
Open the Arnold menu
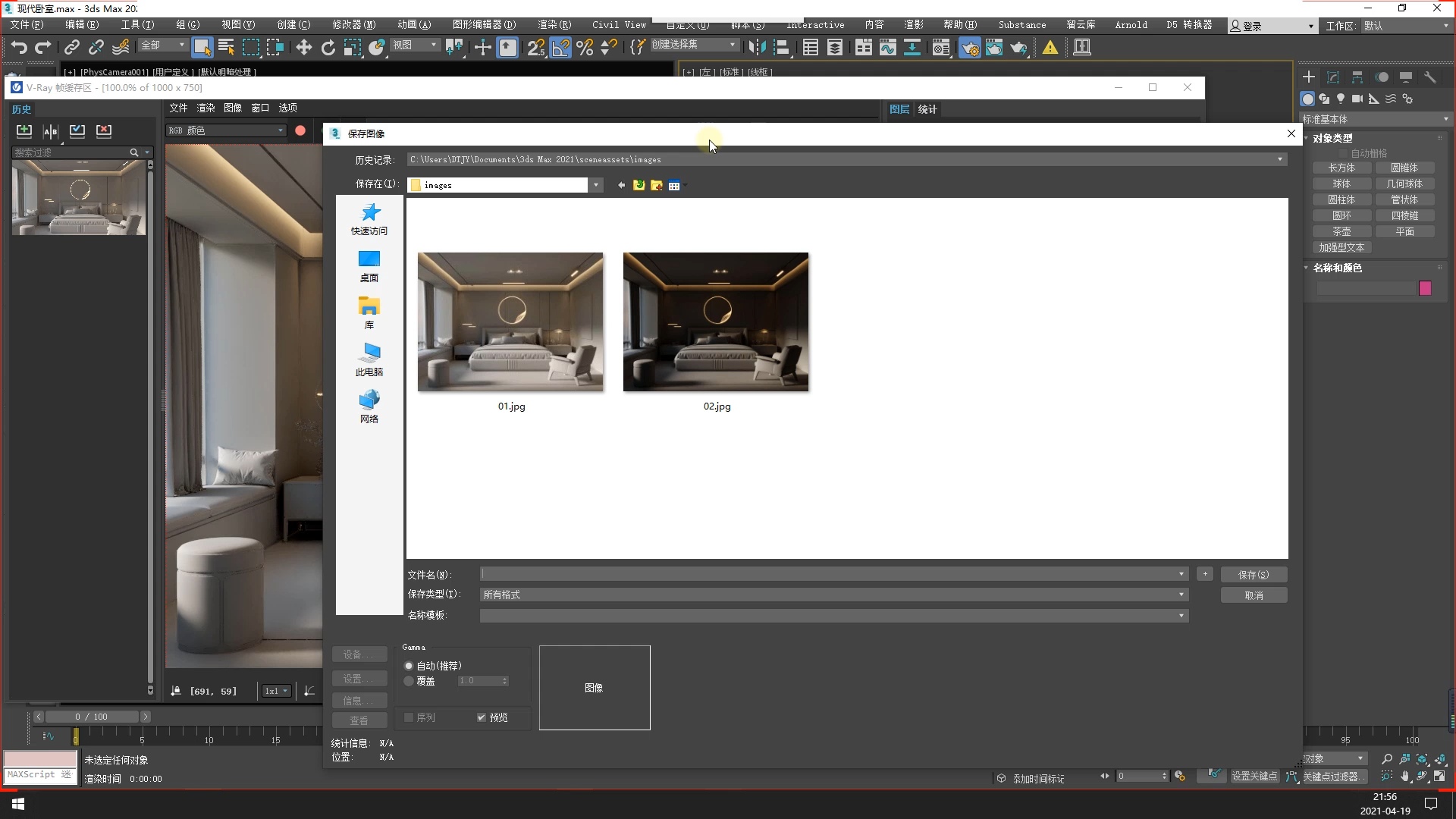tap(1131, 25)
